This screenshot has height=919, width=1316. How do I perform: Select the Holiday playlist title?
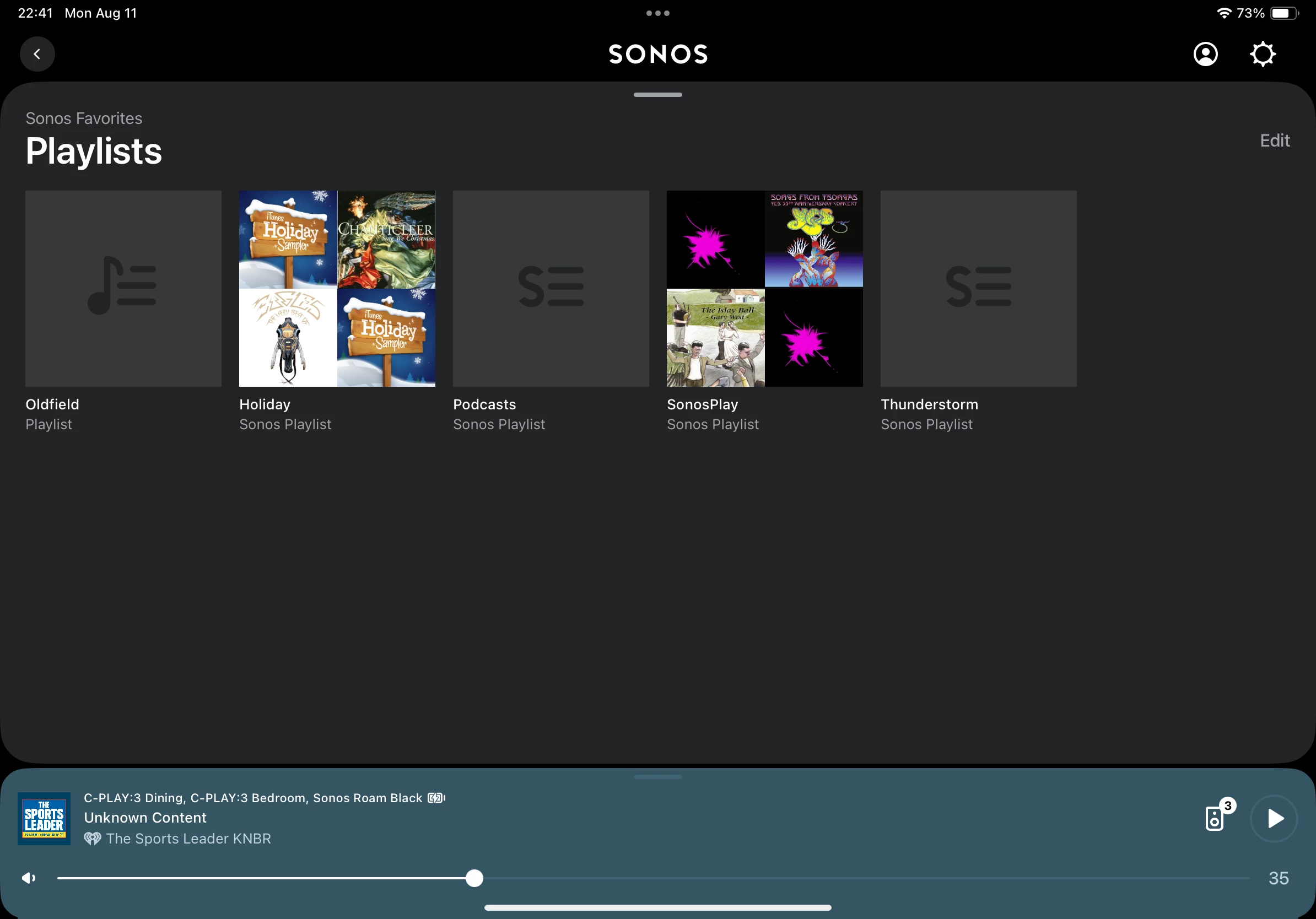(265, 404)
